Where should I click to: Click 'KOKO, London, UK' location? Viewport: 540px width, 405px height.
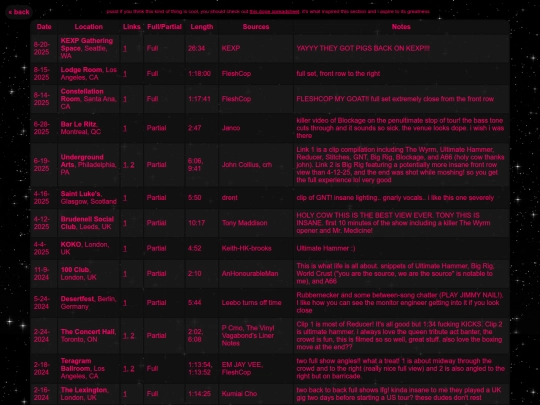[x=85, y=248]
